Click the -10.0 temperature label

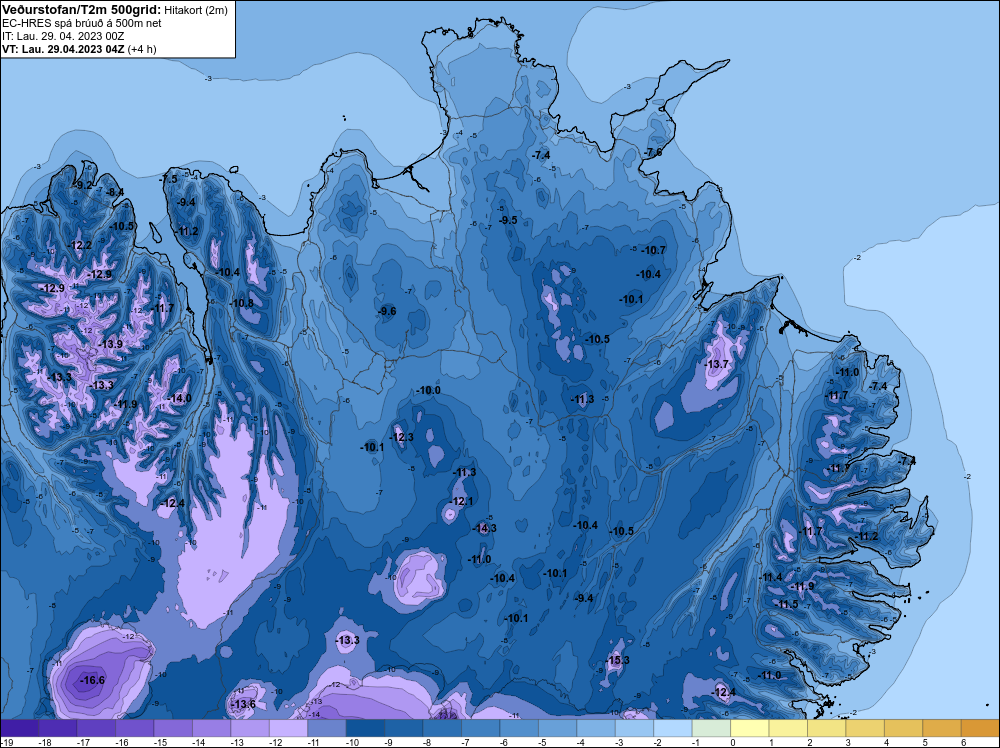tap(428, 390)
